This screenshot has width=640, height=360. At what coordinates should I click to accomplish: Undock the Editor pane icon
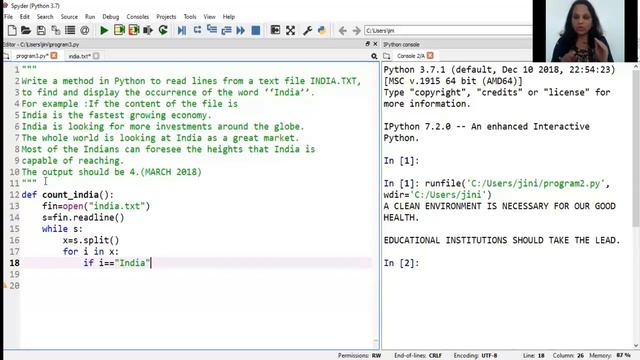[x=367, y=44]
